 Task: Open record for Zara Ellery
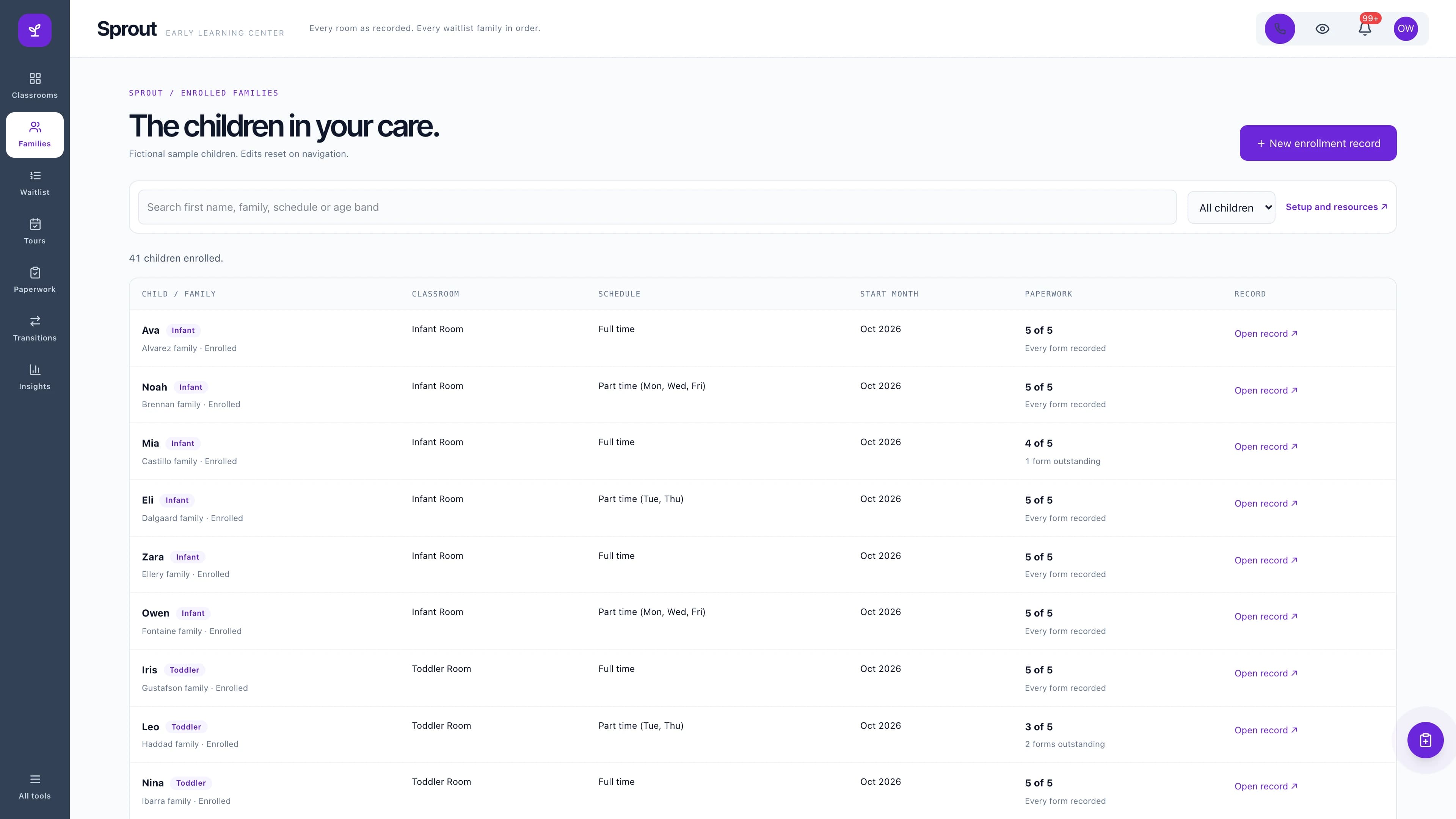point(1266,560)
